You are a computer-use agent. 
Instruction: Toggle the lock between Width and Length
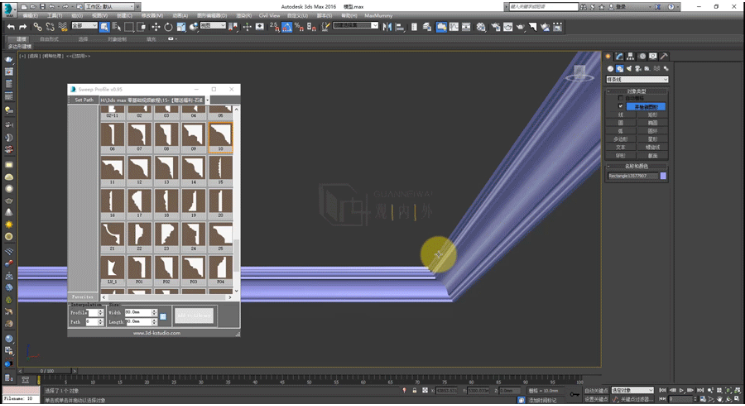tap(163, 317)
